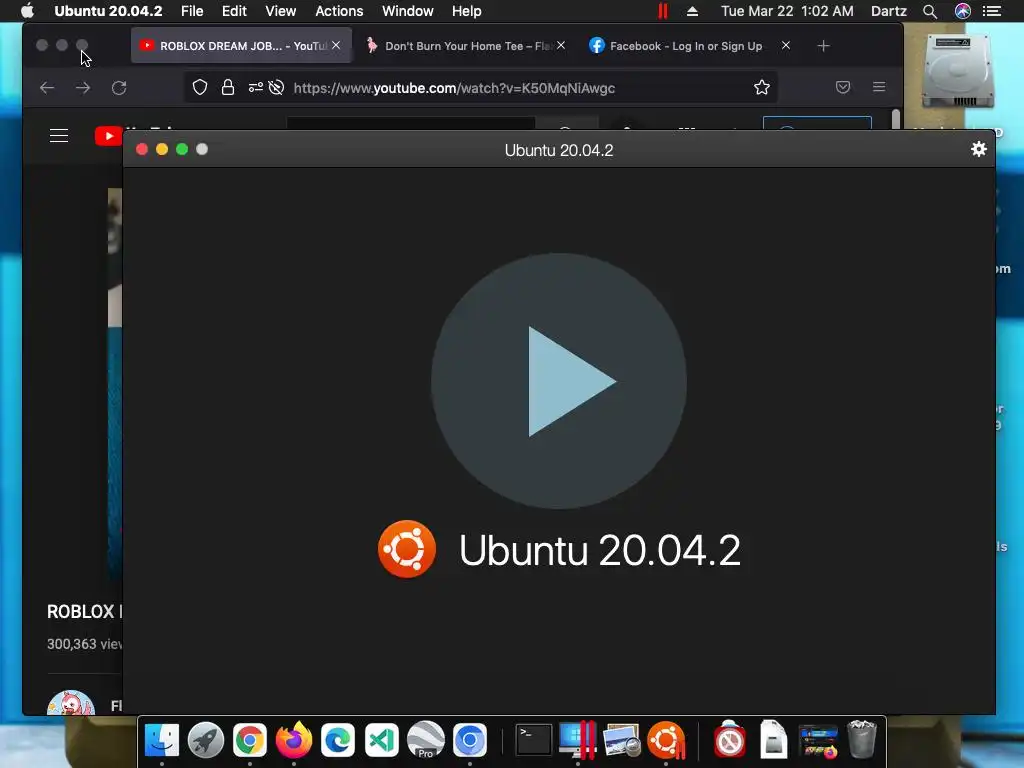This screenshot has width=1024, height=768.
Task: Open a new Firefox tab
Action: pos(824,46)
